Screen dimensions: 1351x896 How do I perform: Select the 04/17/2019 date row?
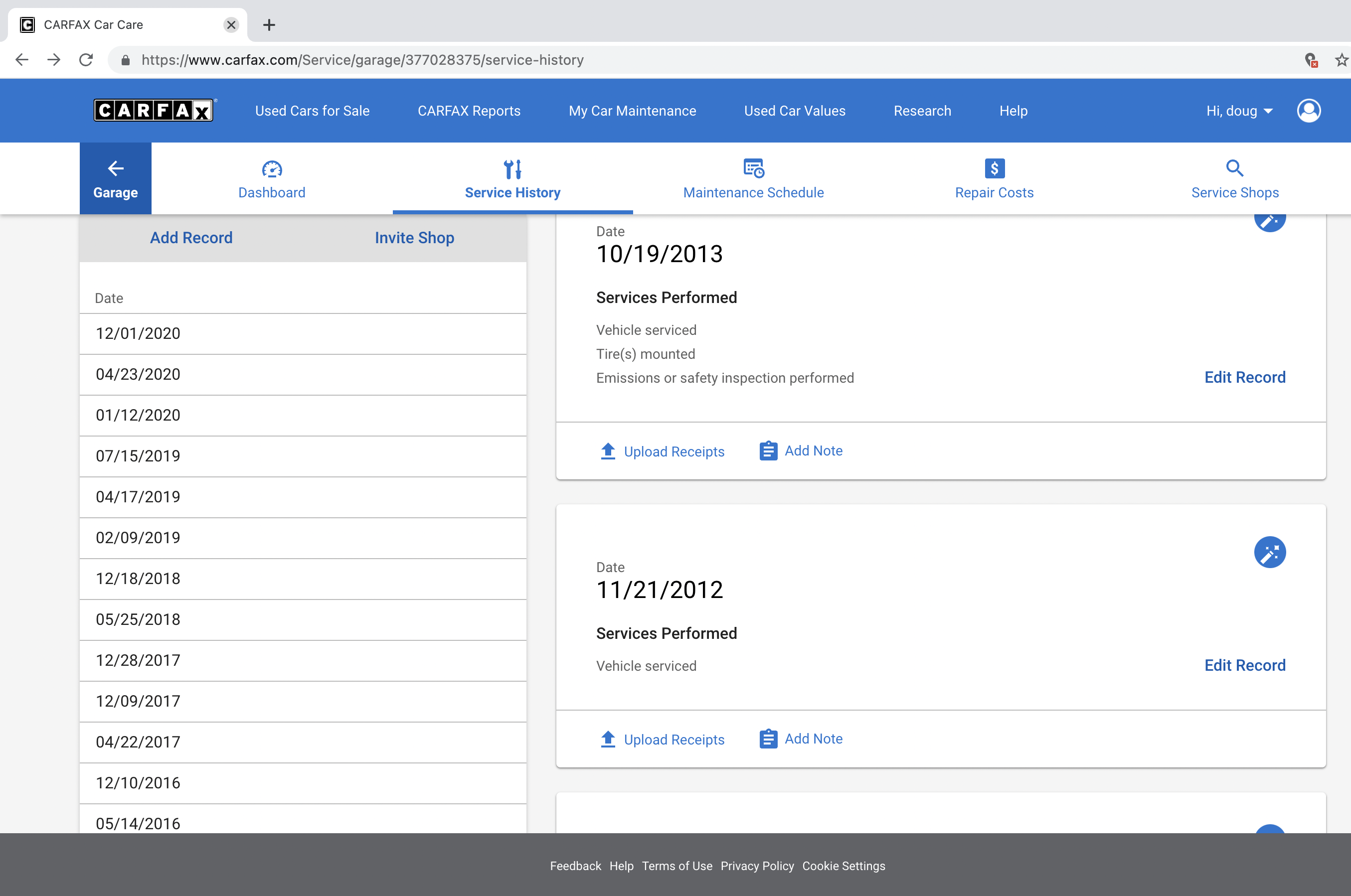[x=303, y=497]
